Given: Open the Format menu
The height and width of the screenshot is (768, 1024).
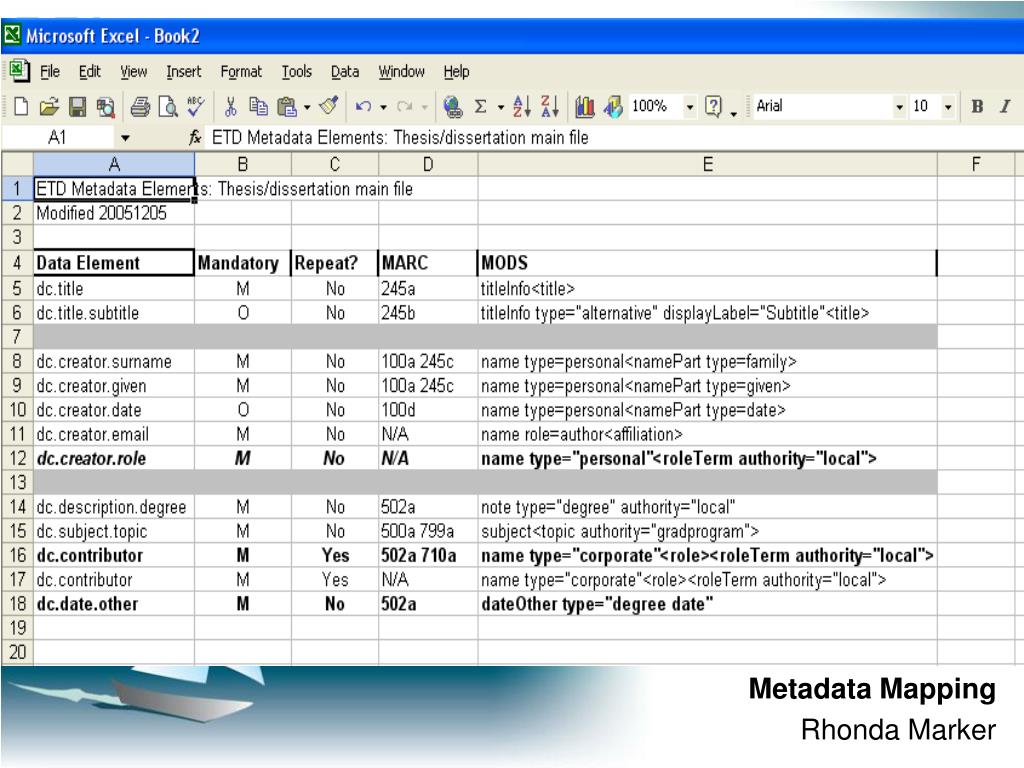Looking at the screenshot, I should pos(241,71).
